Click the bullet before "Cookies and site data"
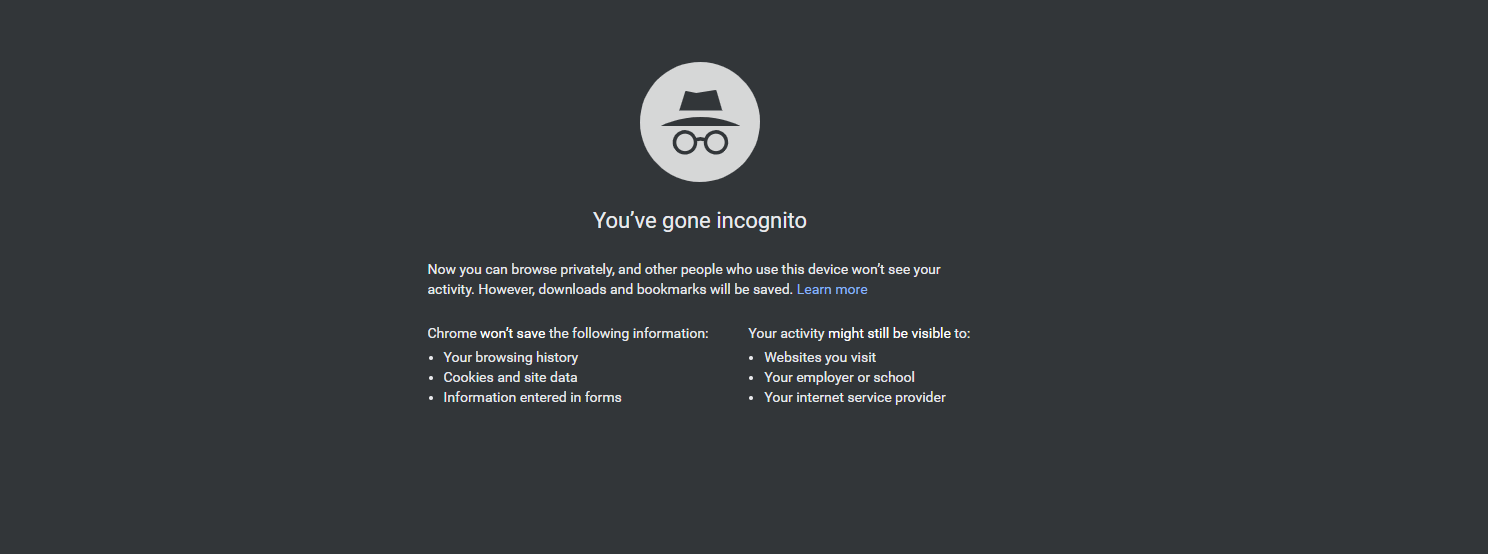This screenshot has height=554, width=1488. point(431,378)
